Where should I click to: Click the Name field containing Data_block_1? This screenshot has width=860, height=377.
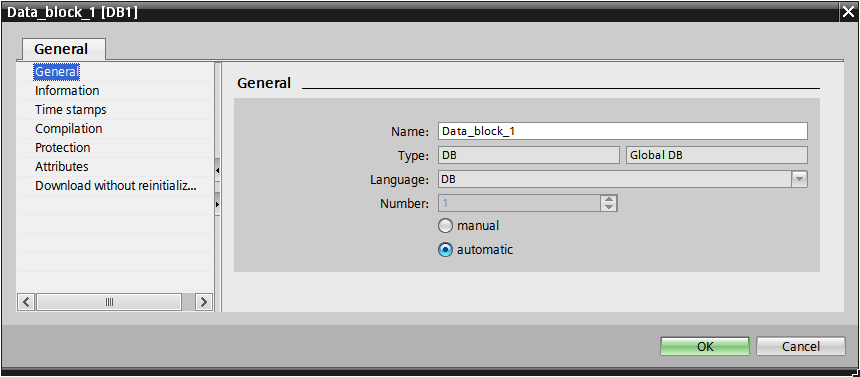(623, 131)
